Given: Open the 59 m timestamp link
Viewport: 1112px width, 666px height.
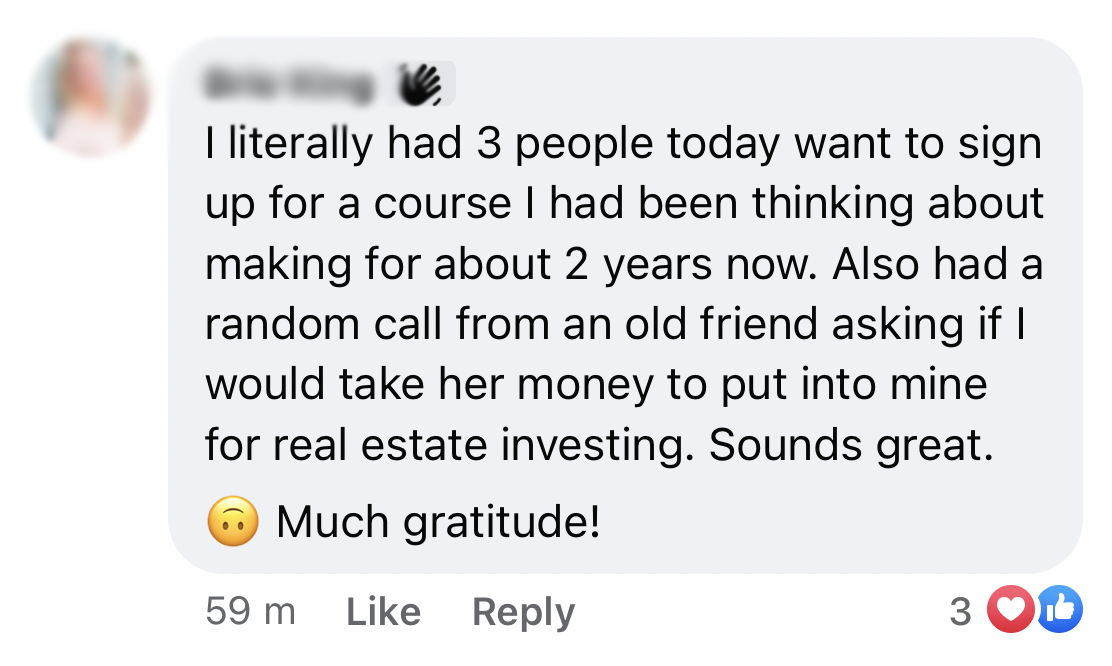Looking at the screenshot, I should [x=250, y=611].
